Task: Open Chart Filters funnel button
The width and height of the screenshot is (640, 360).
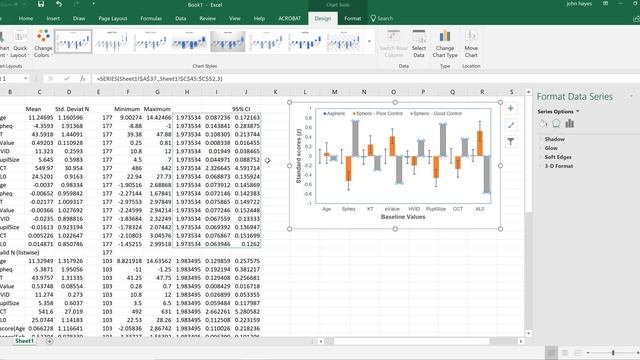Action: click(511, 142)
